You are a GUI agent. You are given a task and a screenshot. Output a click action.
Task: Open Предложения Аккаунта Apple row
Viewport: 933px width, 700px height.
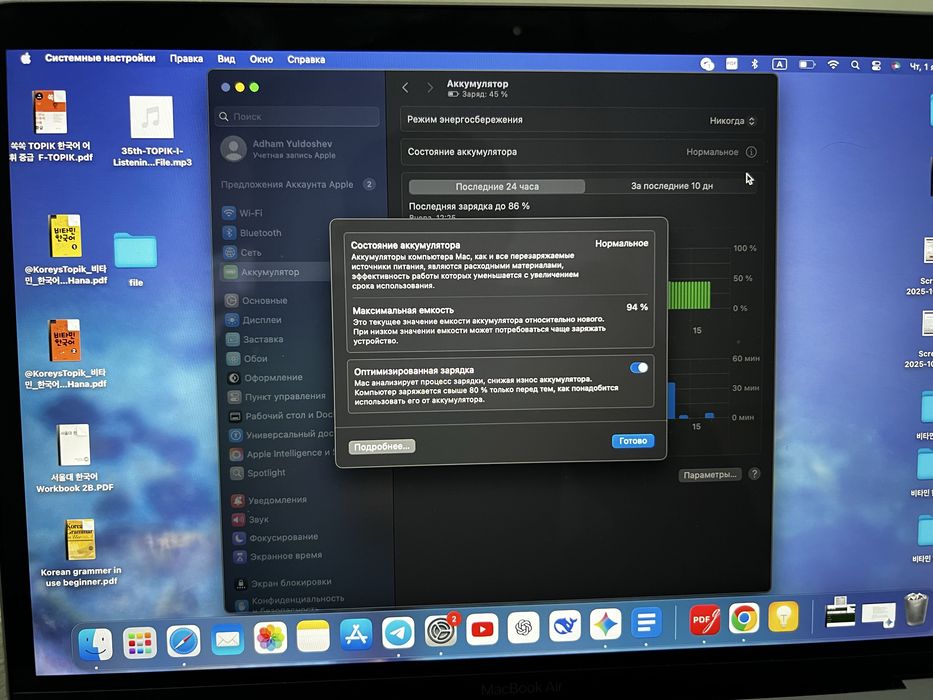[x=298, y=185]
